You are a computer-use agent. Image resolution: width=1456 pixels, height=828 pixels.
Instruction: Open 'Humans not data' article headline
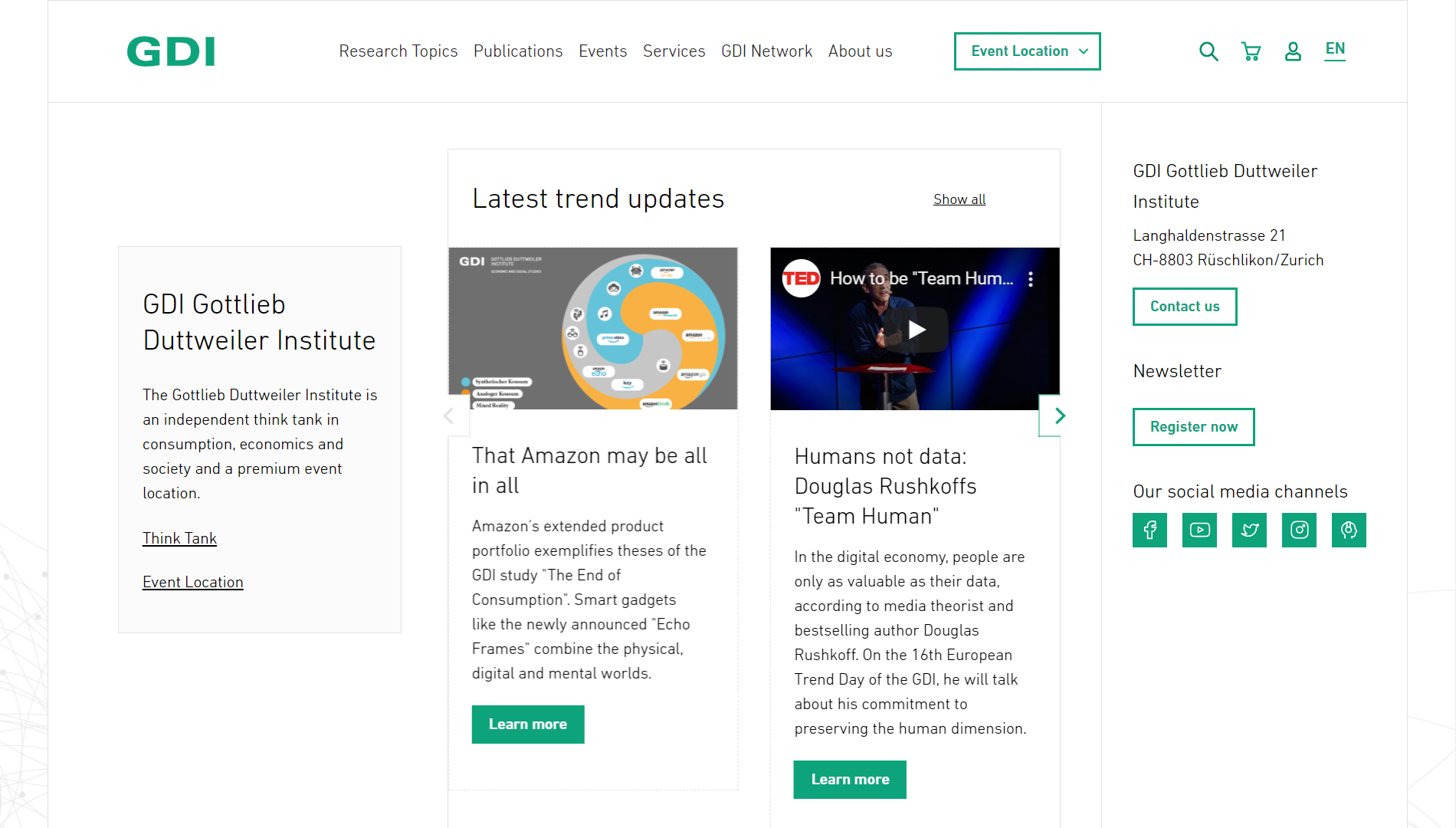(886, 486)
